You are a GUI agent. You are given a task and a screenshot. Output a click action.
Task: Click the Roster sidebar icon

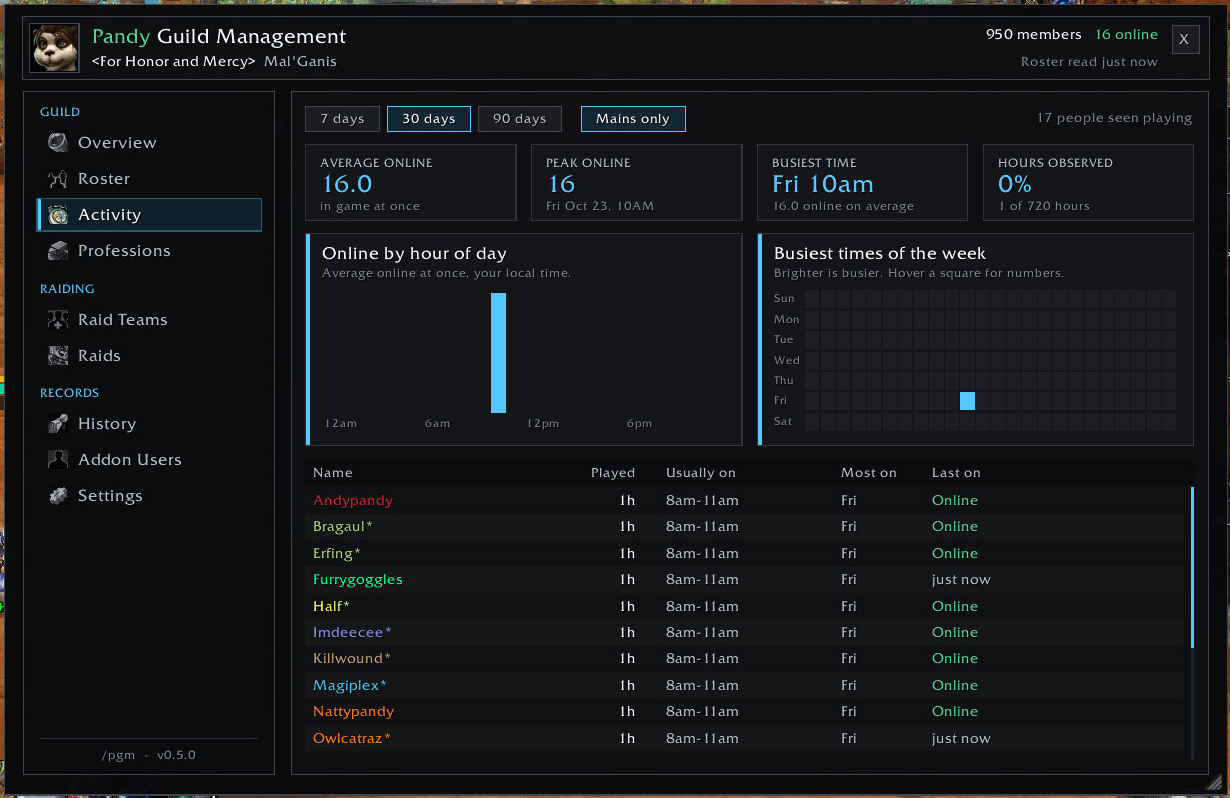tap(59, 178)
